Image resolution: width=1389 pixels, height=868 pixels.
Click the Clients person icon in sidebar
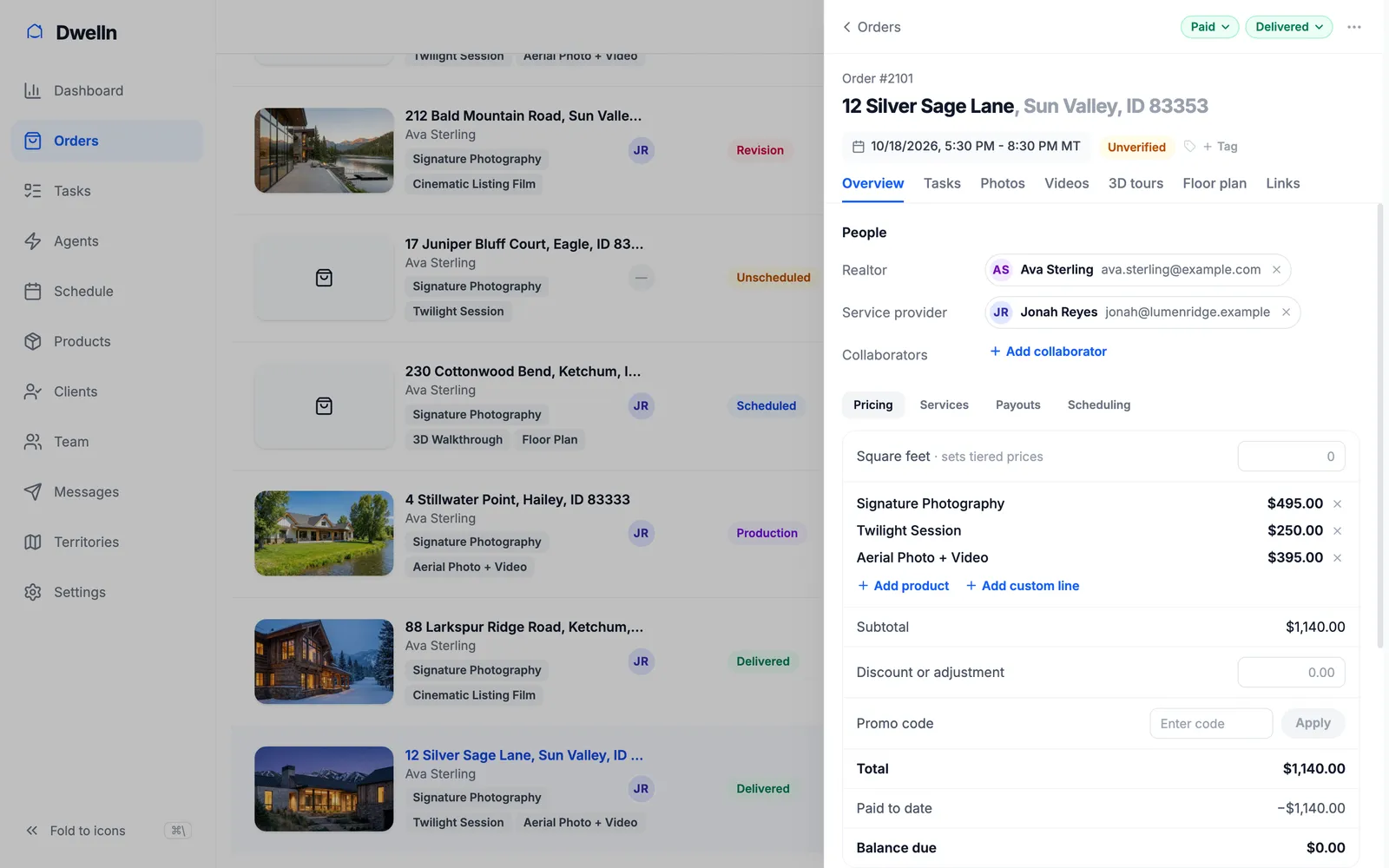[x=33, y=391]
